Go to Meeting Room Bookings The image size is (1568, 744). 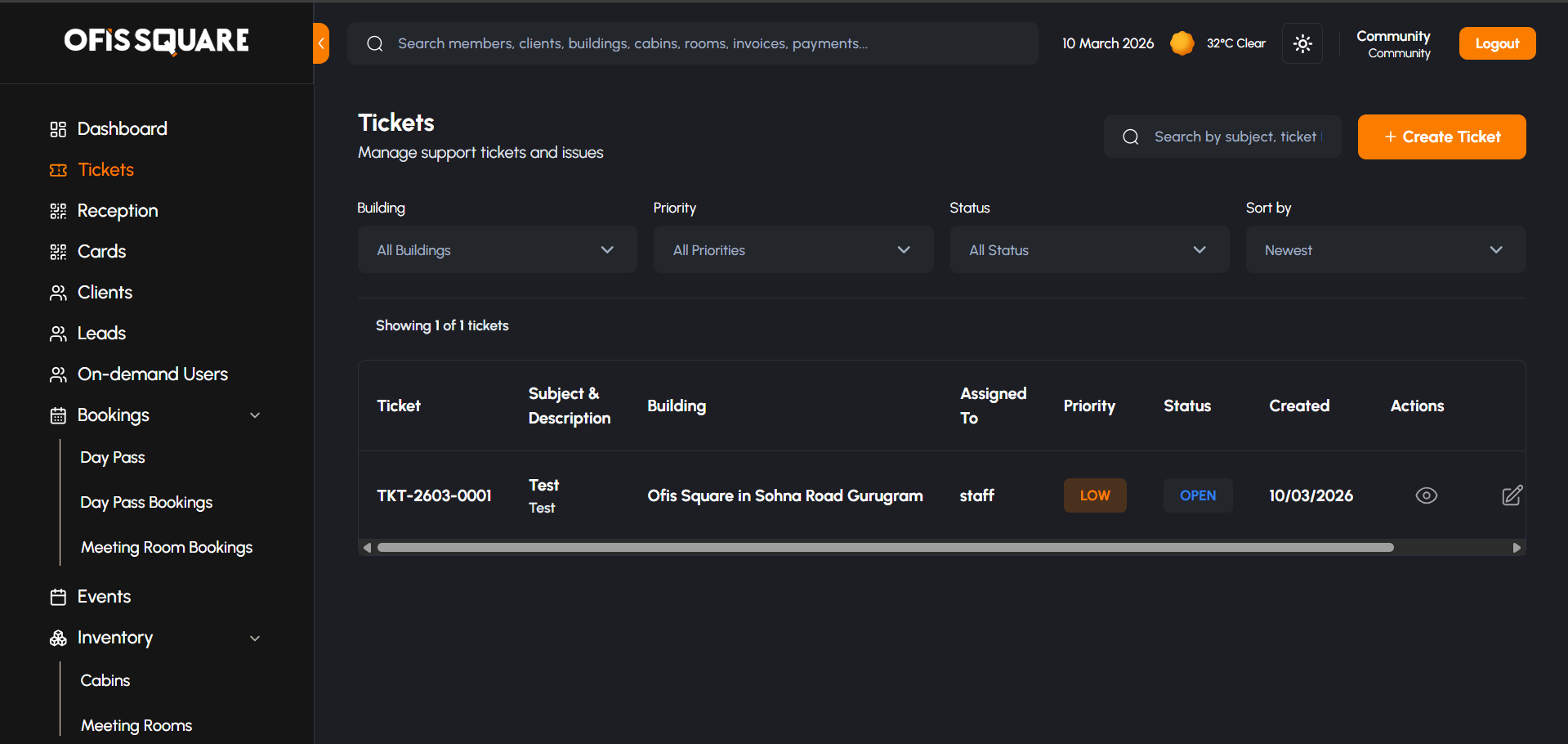click(167, 548)
